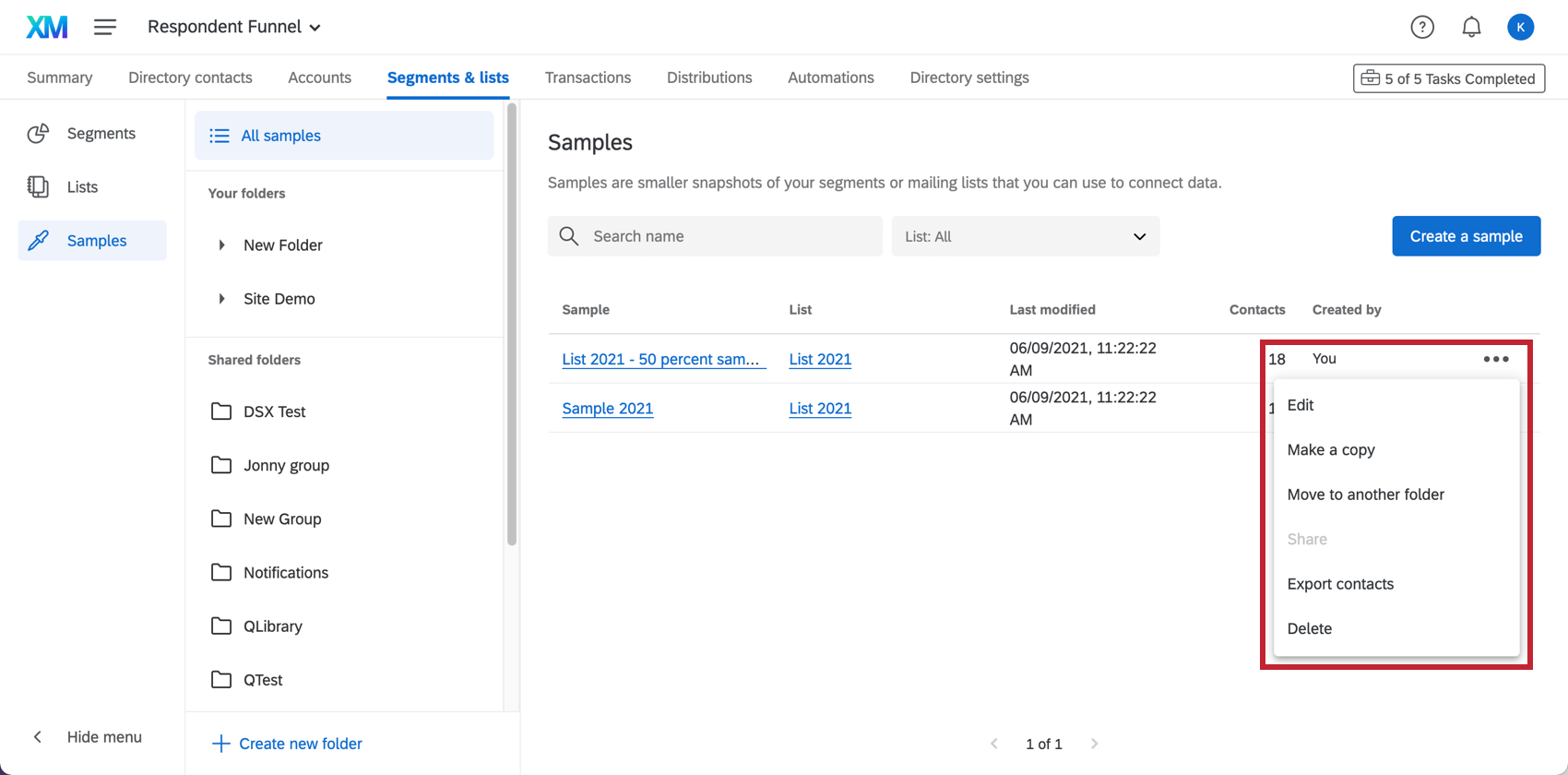Open the Sample 2021 link
Screen dimensions: 1568x775
pos(608,409)
